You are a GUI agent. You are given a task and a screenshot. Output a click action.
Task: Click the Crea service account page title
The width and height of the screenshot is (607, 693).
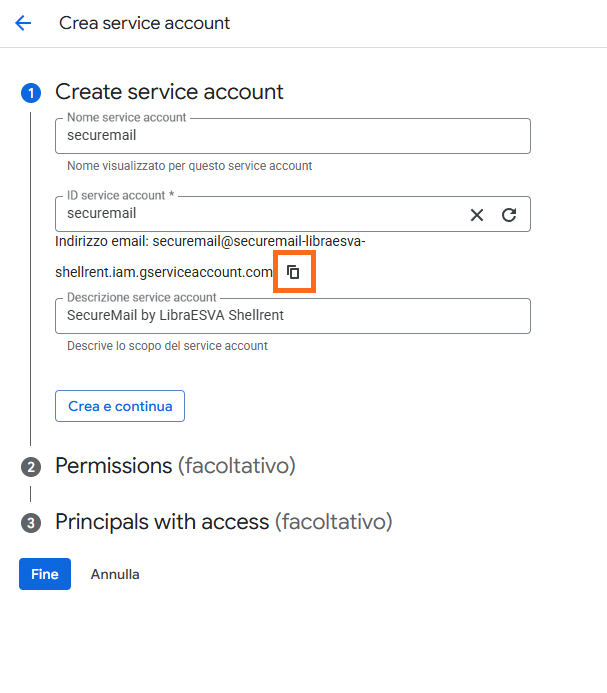pos(144,23)
